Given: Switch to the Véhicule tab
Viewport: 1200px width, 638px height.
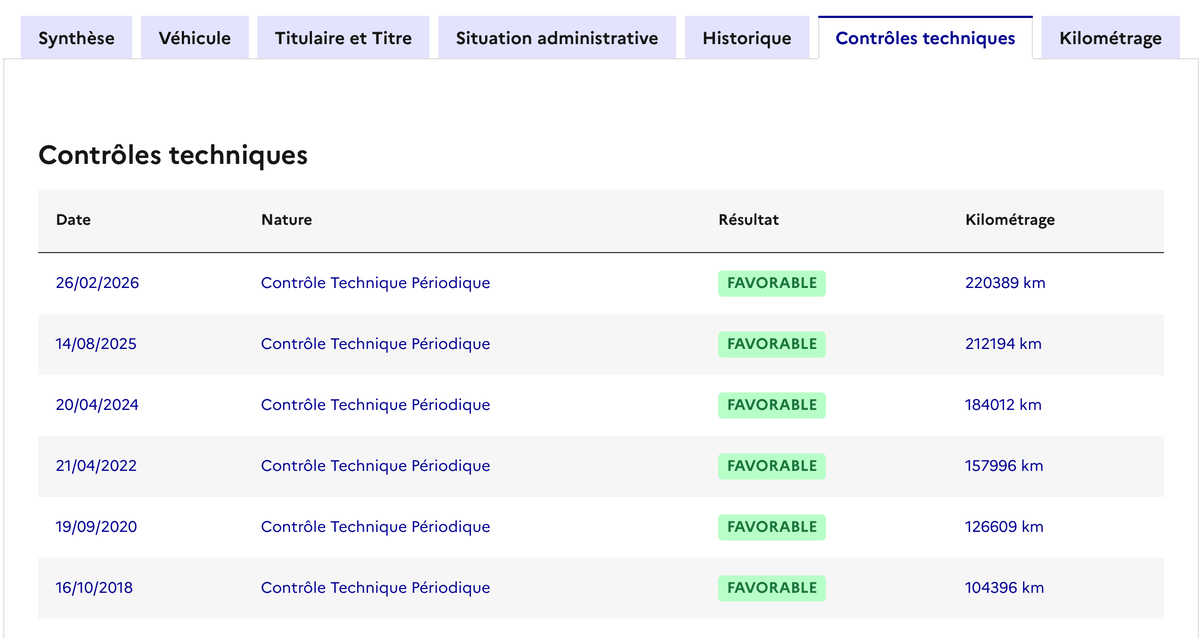Looking at the screenshot, I should pos(194,38).
